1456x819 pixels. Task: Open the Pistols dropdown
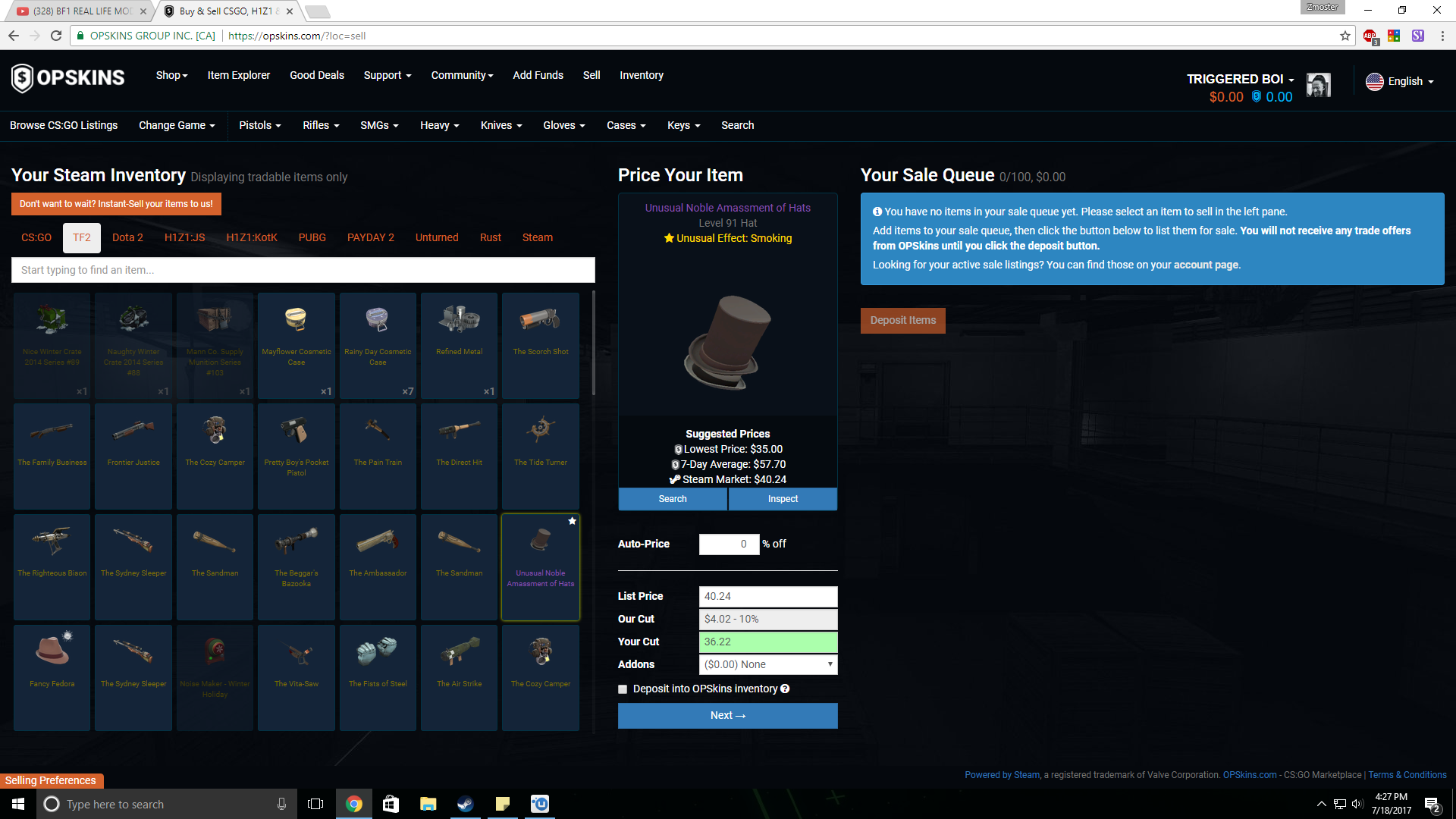pos(260,125)
